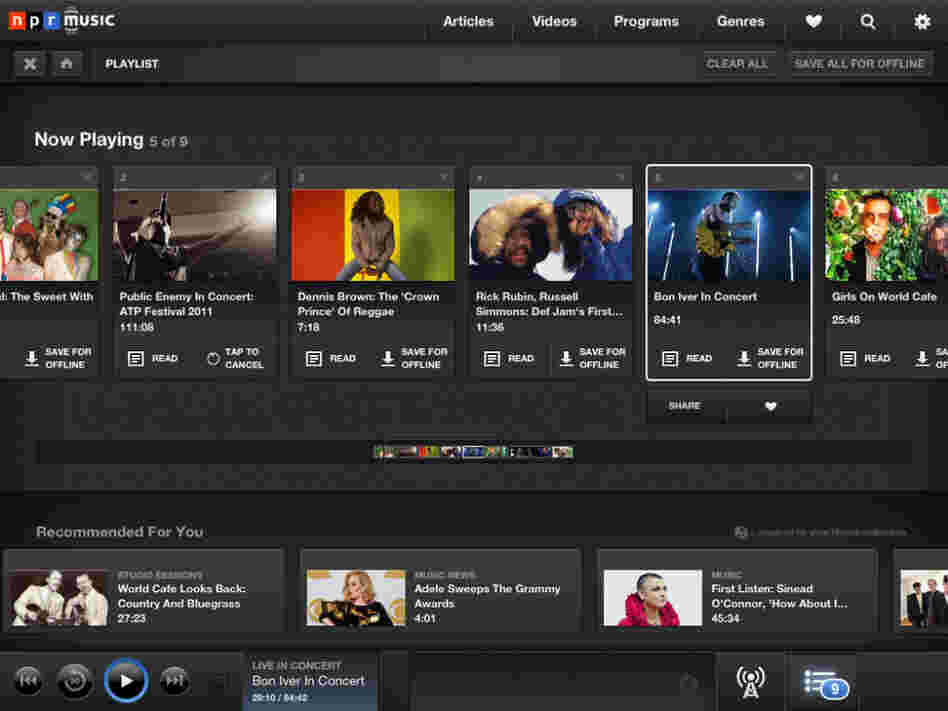Open the Favorites heart icon in top bar
The image size is (948, 711).
click(x=814, y=22)
